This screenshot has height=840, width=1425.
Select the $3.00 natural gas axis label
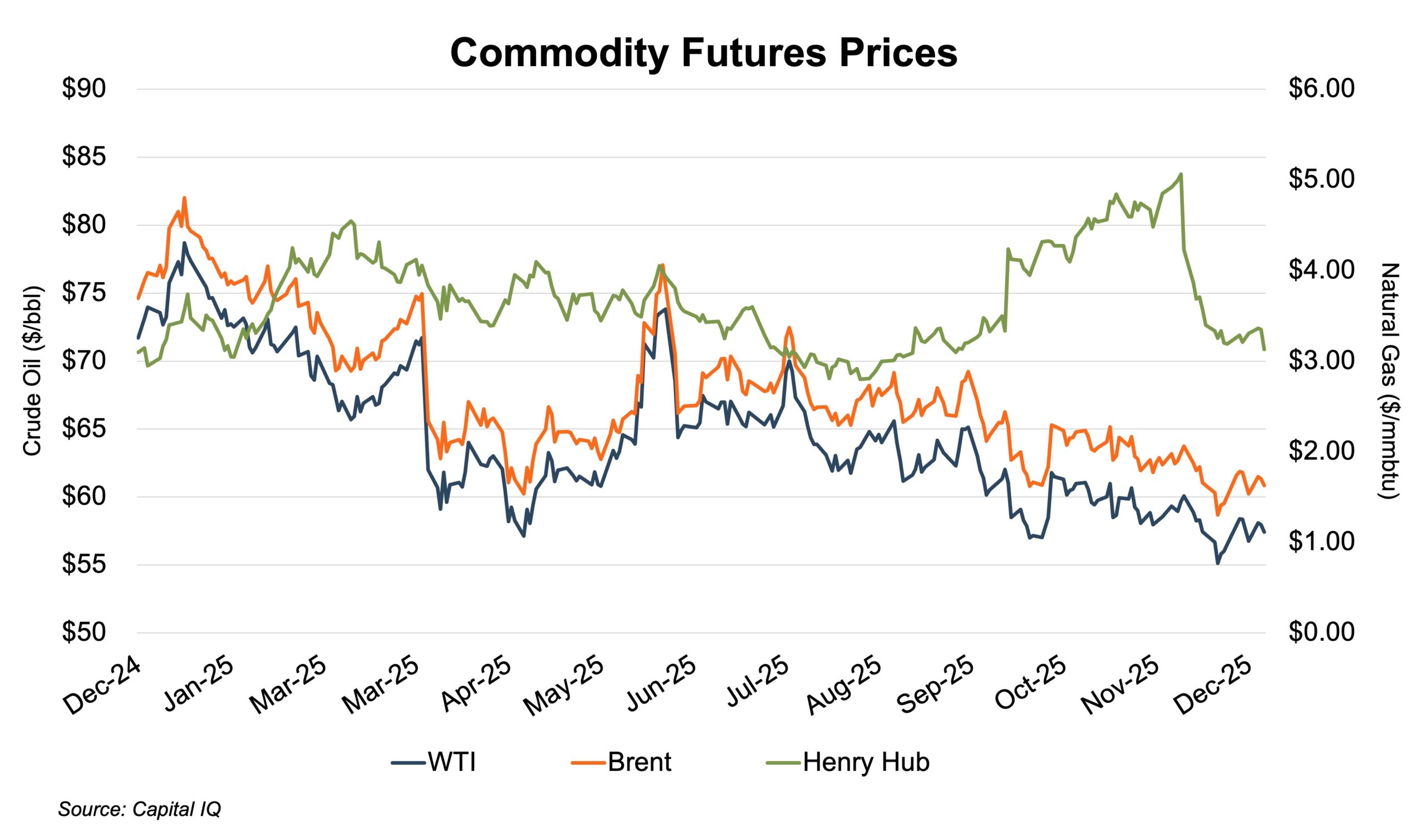(x=1322, y=361)
